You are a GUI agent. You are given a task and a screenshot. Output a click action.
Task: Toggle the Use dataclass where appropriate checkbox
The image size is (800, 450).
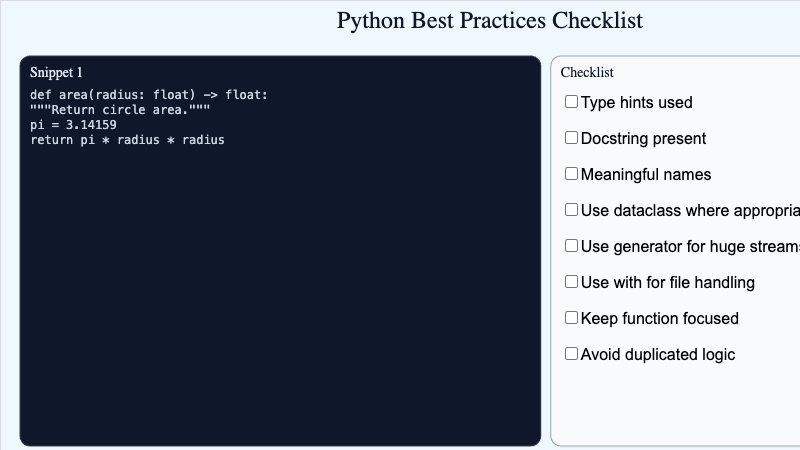[x=572, y=210]
